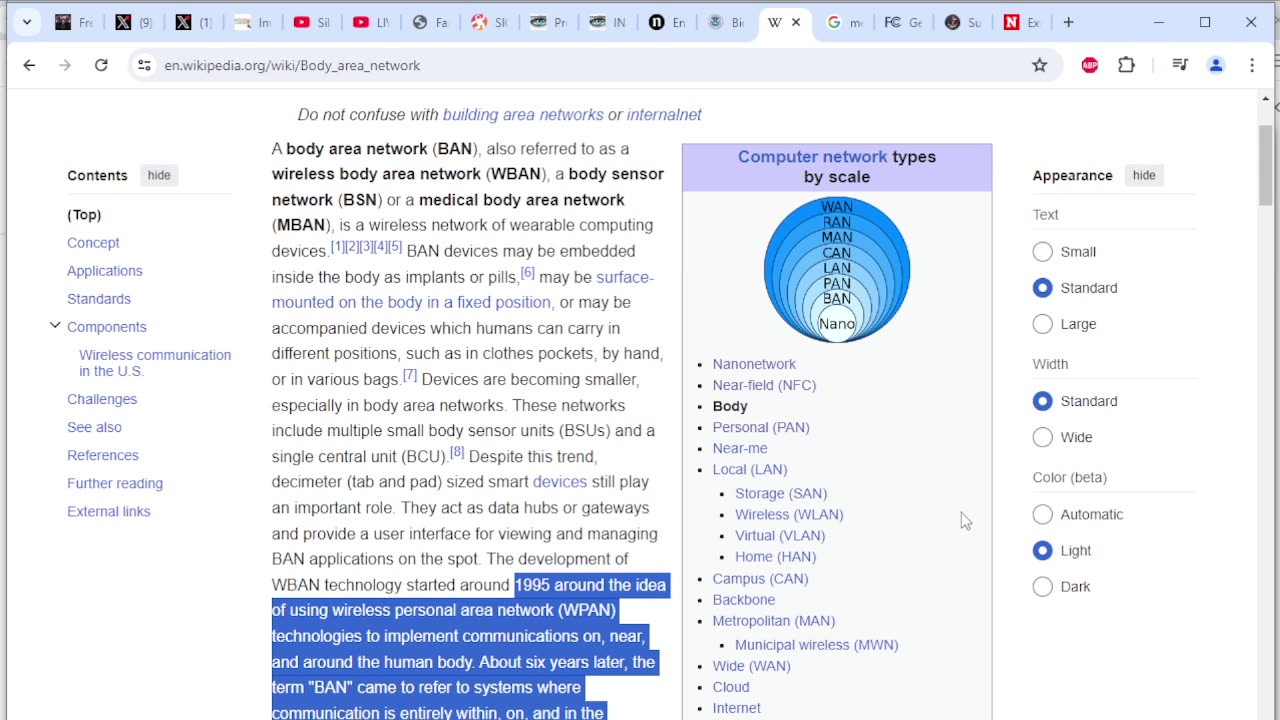
Task: Close the active Wikipedia tab
Action: click(796, 22)
